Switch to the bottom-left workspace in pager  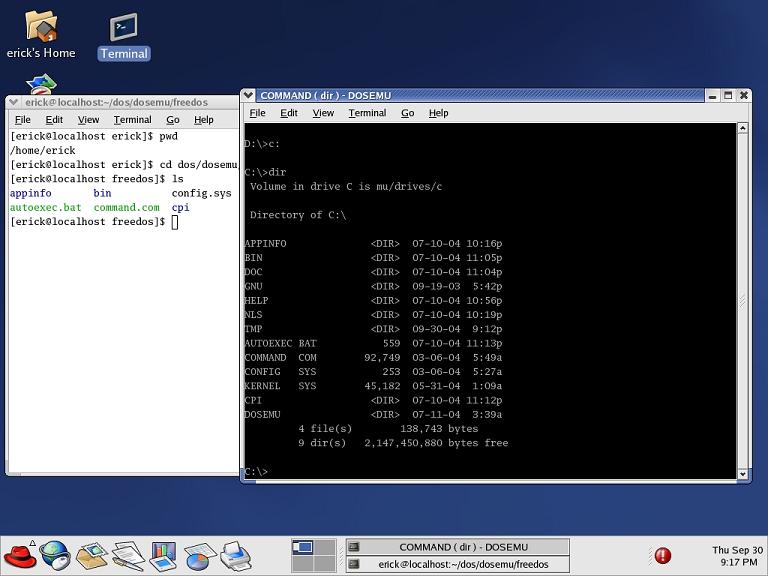302,564
